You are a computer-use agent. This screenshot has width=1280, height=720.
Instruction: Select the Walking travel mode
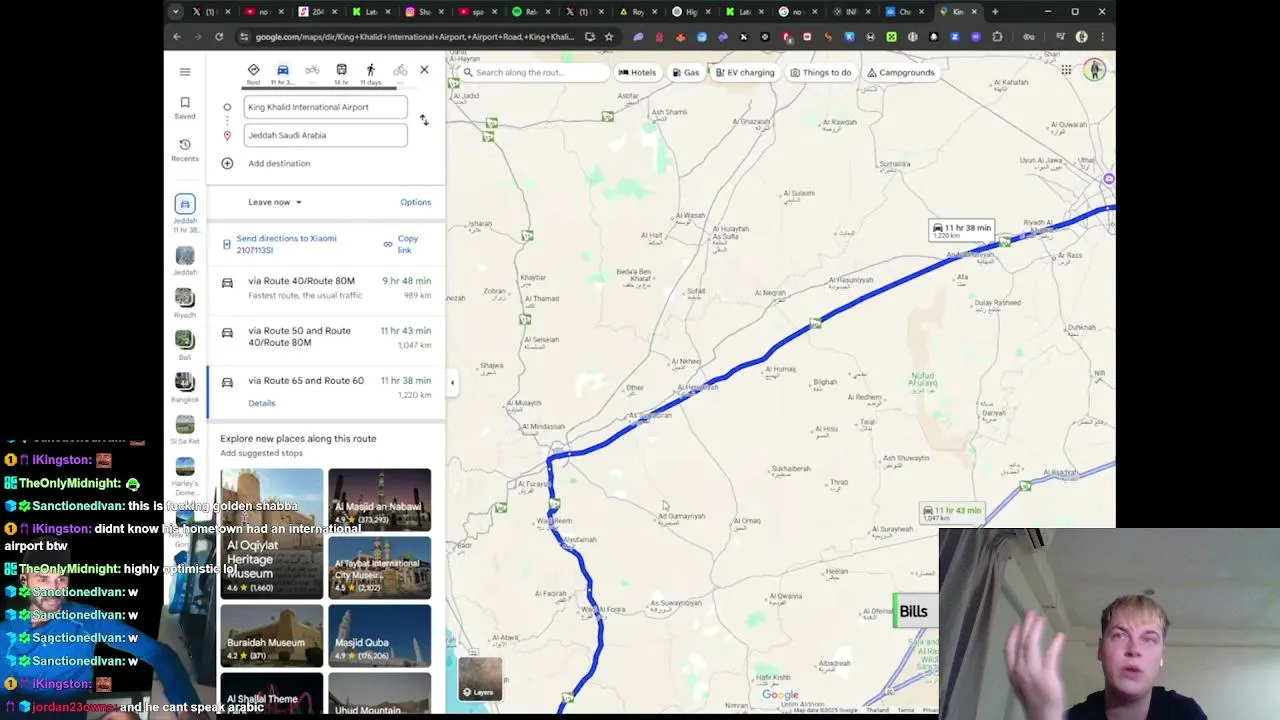click(x=371, y=72)
